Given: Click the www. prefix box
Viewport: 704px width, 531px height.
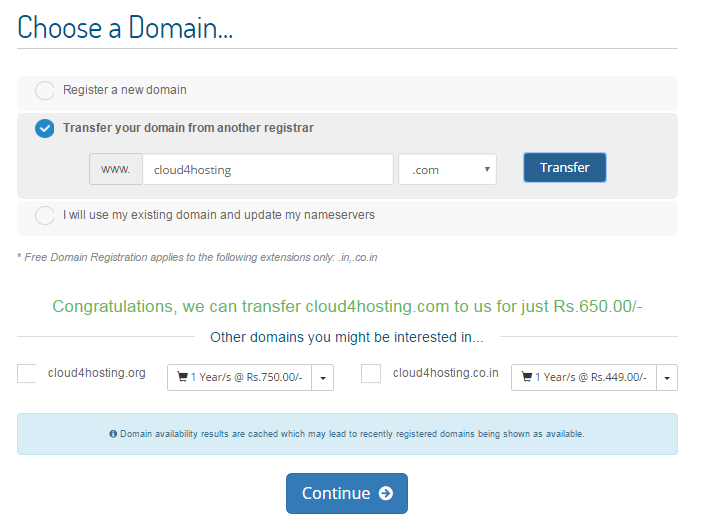Looking at the screenshot, I should (116, 169).
